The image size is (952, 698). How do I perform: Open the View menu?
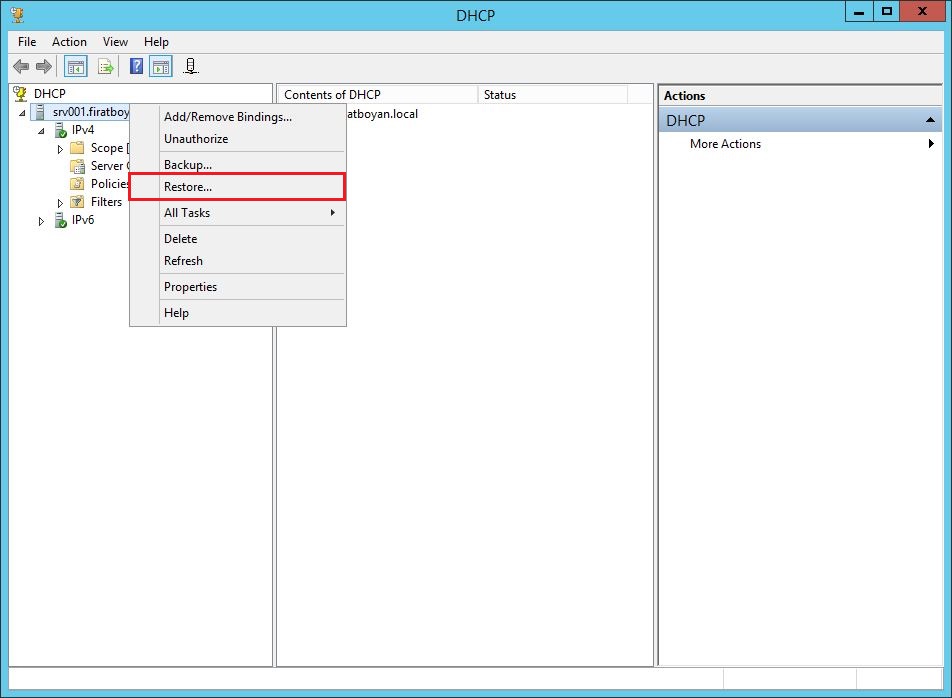pyautogui.click(x=115, y=42)
